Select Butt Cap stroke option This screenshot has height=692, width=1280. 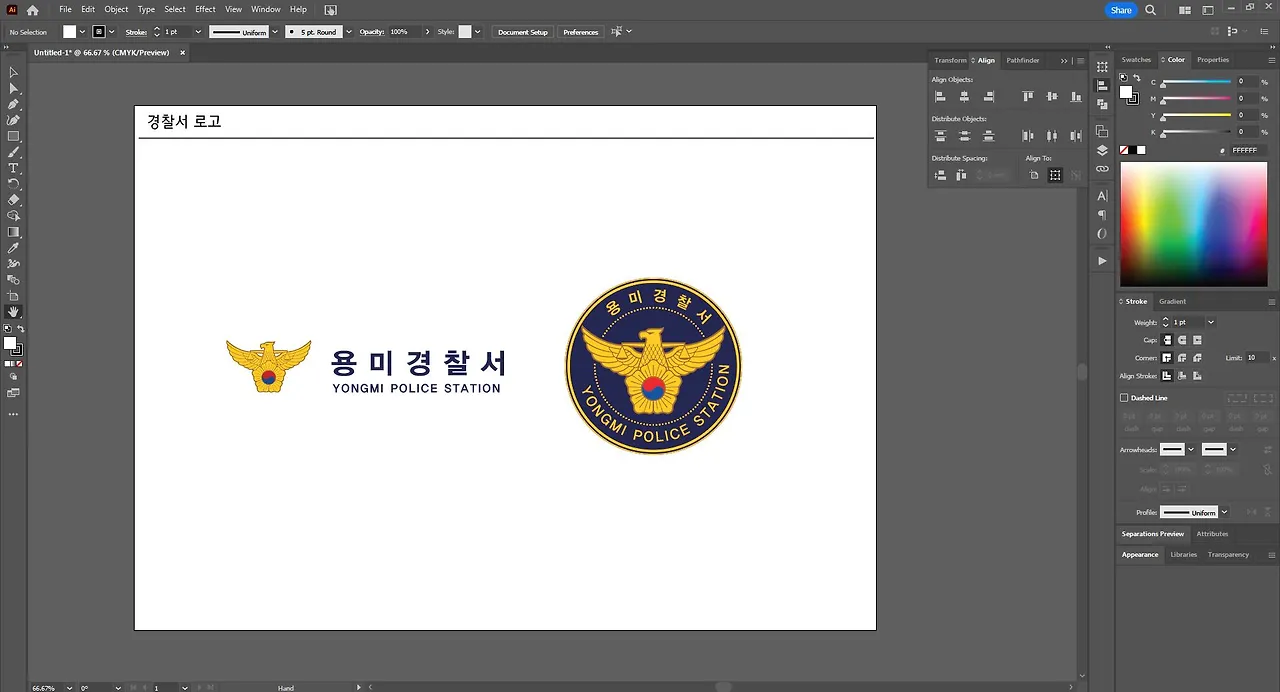coord(1167,340)
